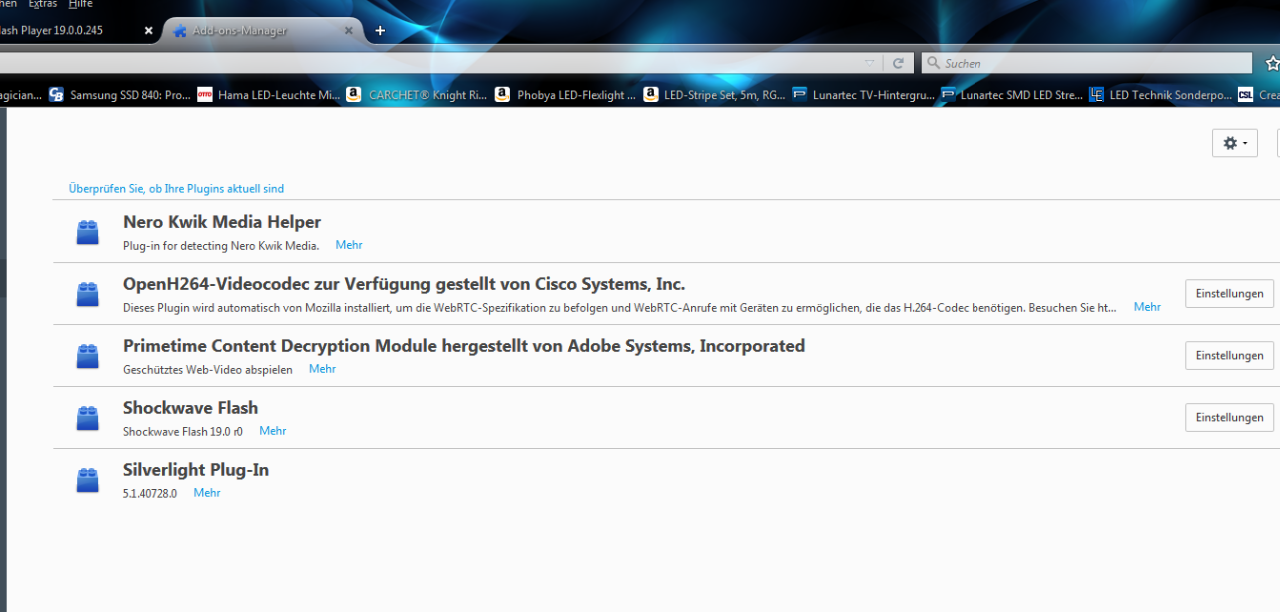This screenshot has width=1280, height=612.
Task: Close the Add-ons-Manager tab
Action: click(x=349, y=31)
